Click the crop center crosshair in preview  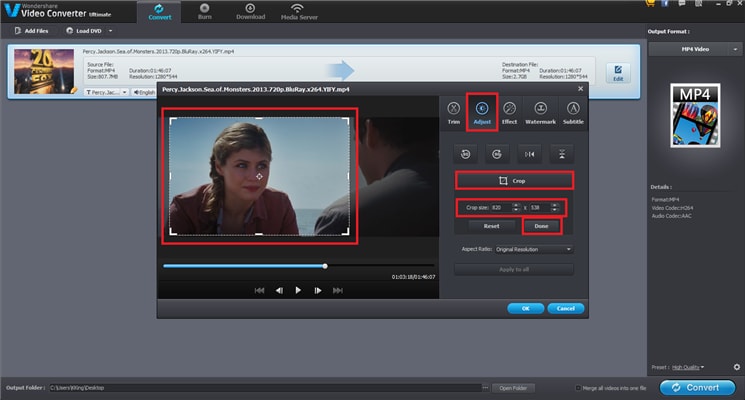[259, 176]
